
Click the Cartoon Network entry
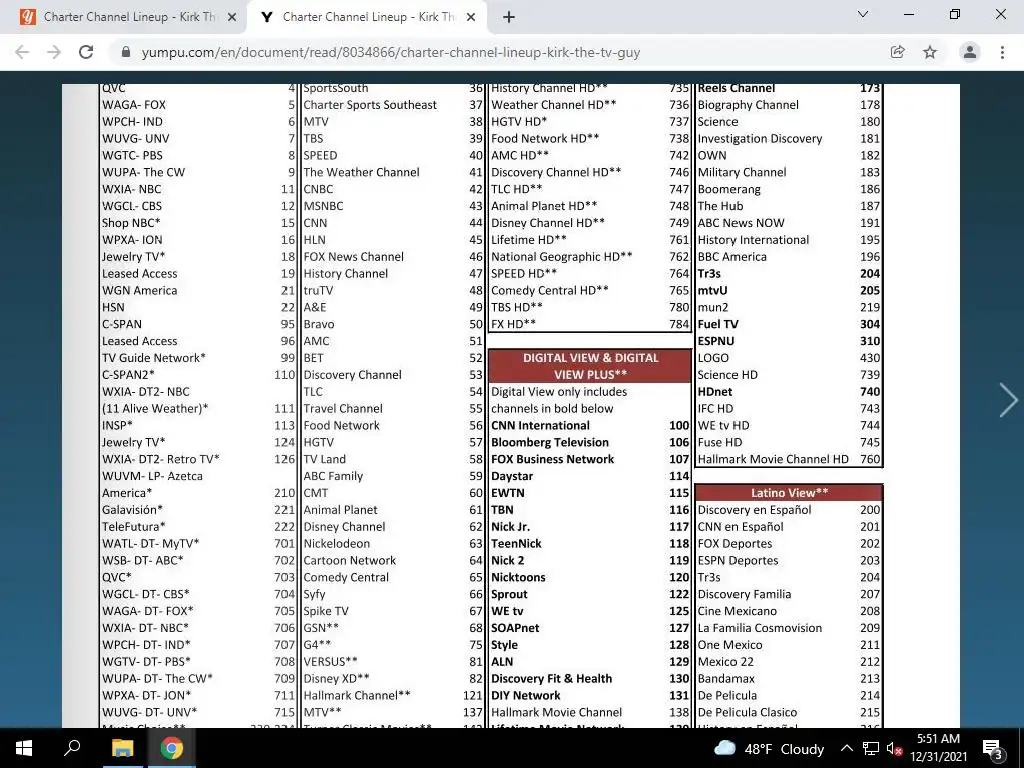[x=349, y=560]
